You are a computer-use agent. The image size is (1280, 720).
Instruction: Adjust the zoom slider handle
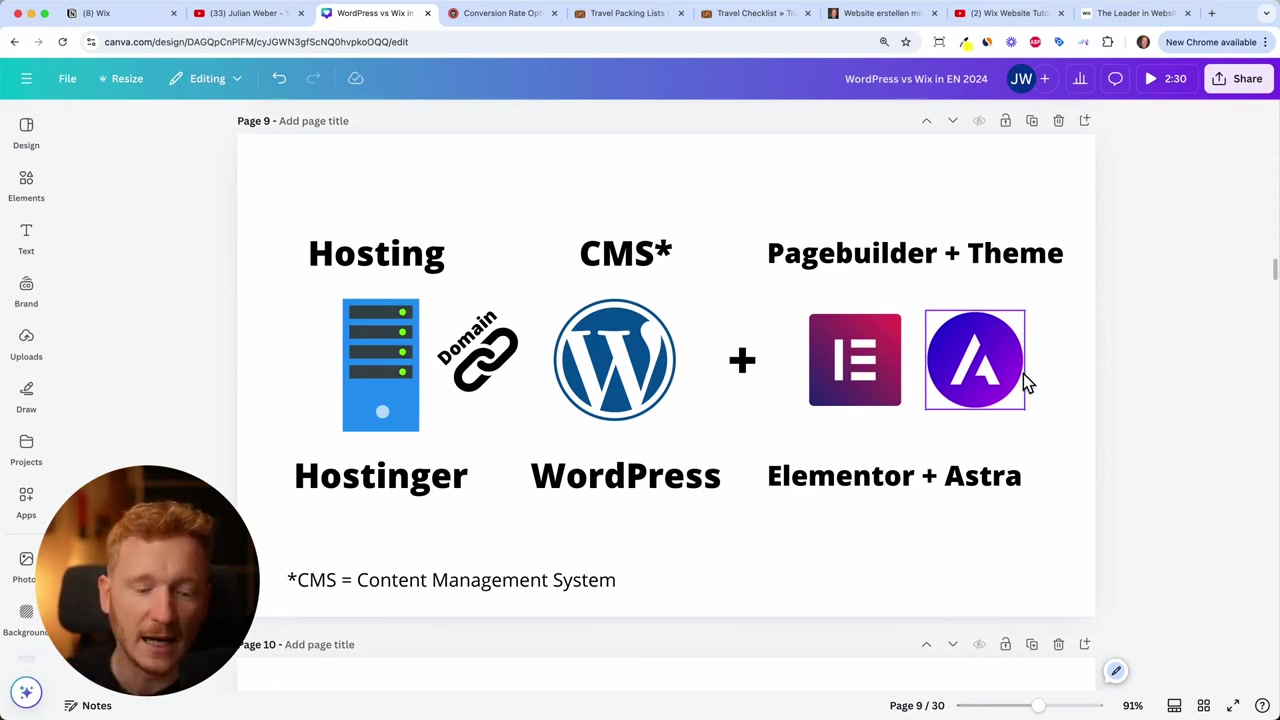tap(1039, 706)
